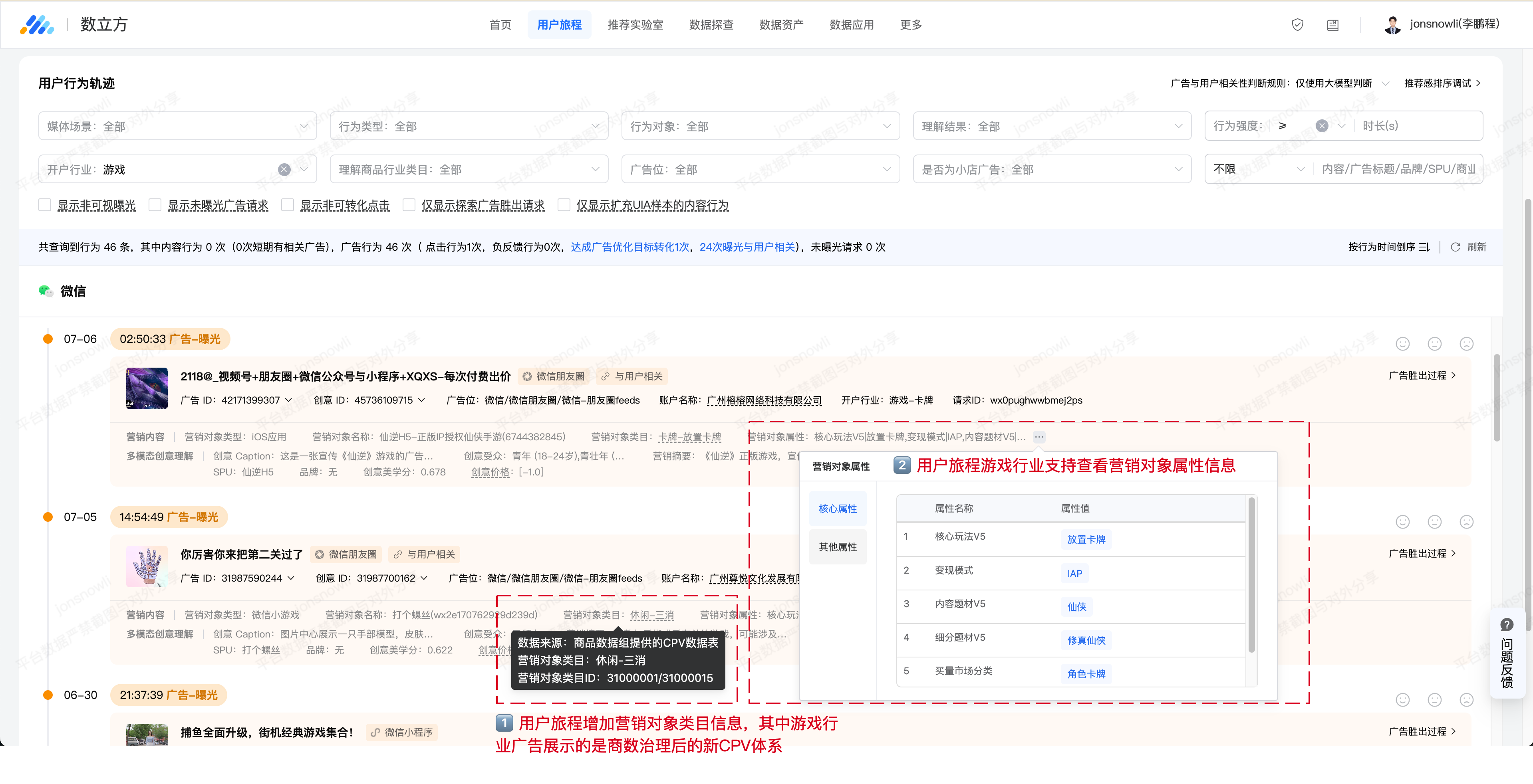
Task: Click the shield icon in top bar
Action: coord(1297,24)
